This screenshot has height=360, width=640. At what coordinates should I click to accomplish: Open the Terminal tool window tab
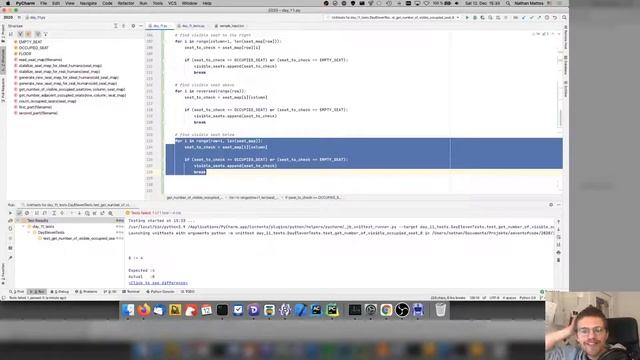[131, 292]
